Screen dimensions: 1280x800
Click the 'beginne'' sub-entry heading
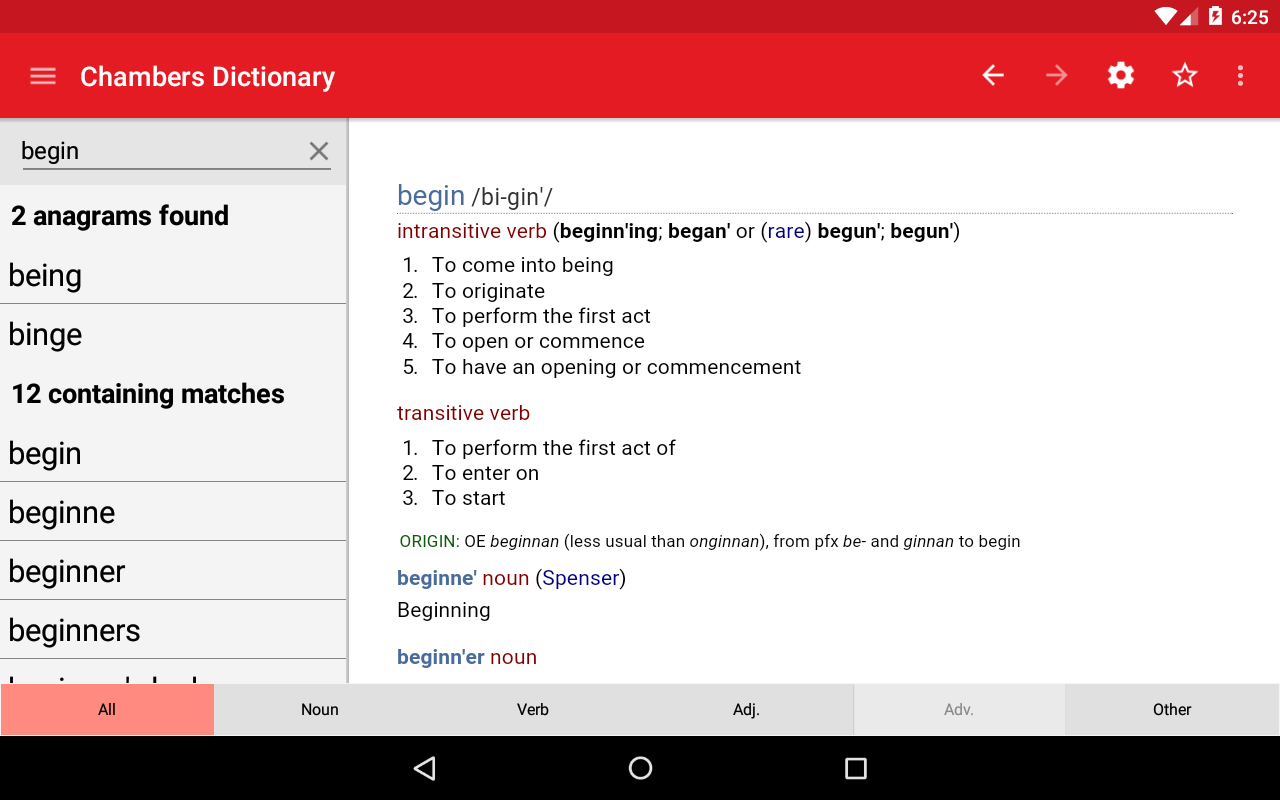437,578
